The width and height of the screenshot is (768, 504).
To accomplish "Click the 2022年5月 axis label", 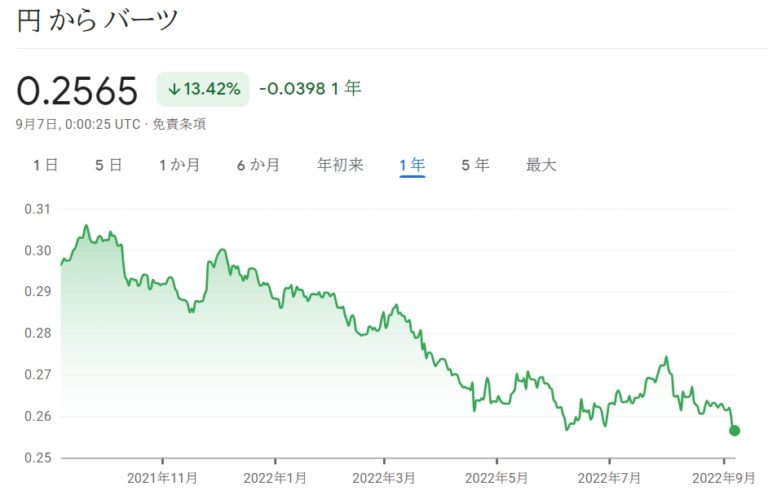I will tap(497, 477).
